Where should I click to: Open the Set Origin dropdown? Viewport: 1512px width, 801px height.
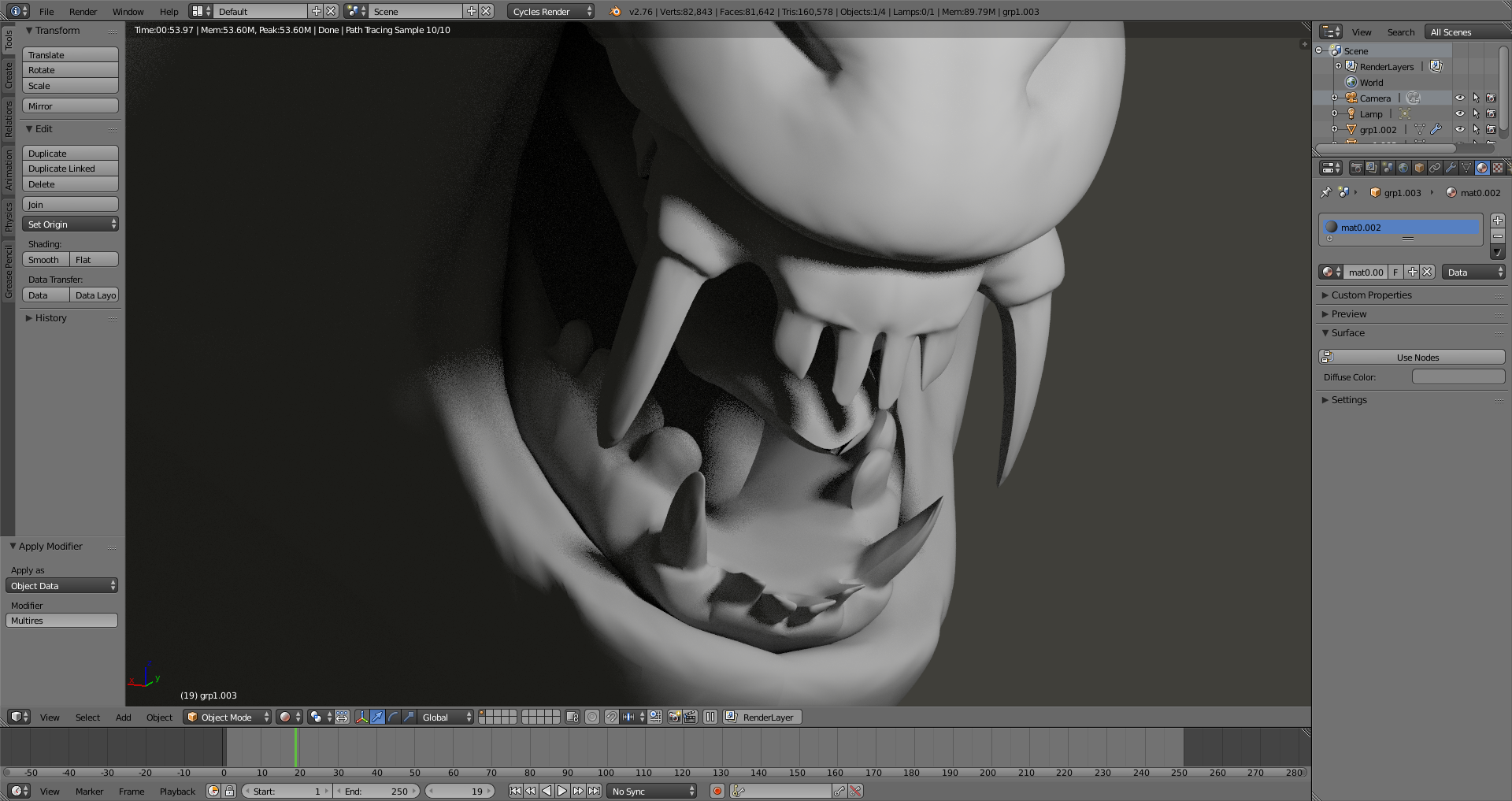(70, 224)
